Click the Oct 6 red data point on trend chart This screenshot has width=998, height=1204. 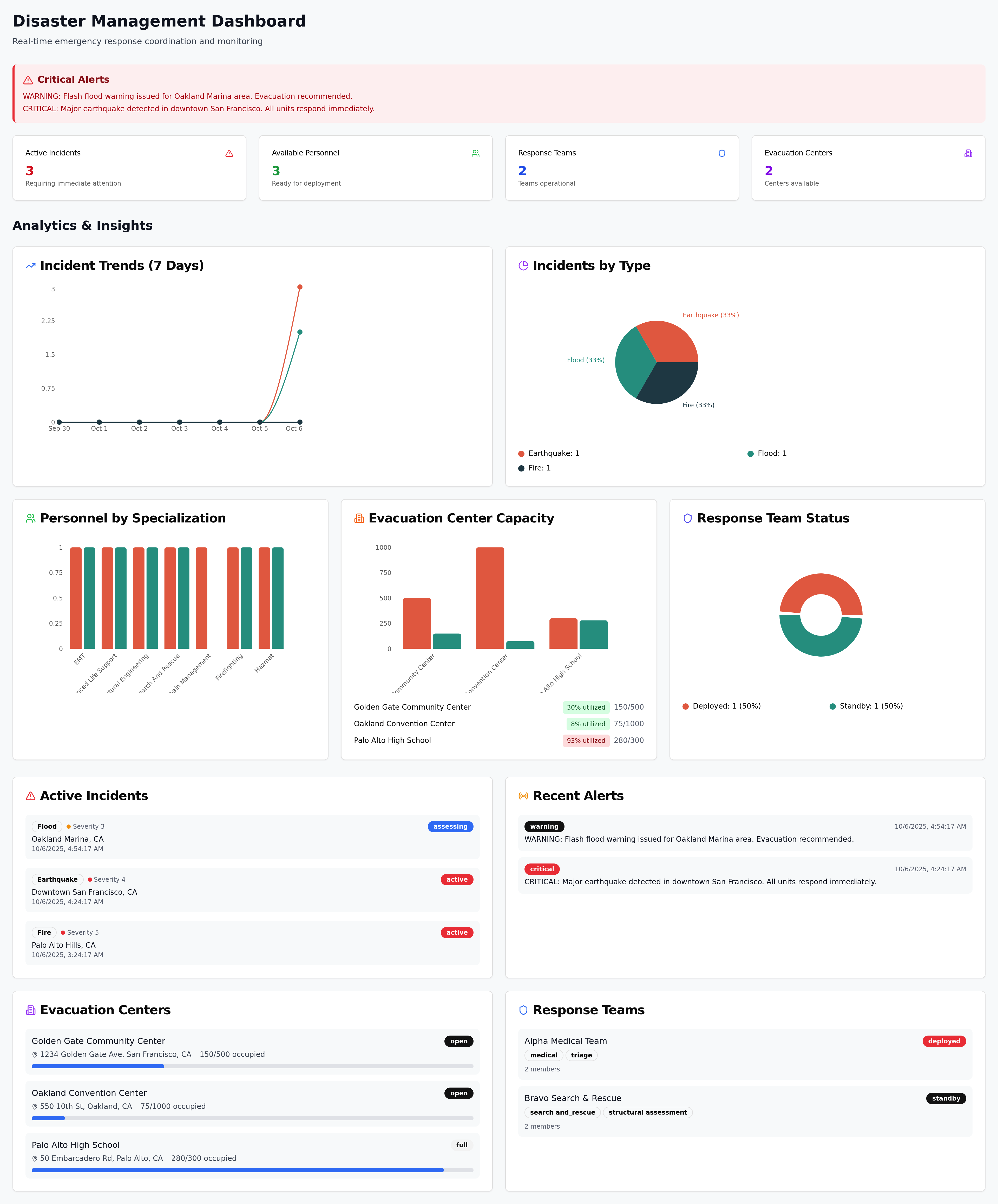pyautogui.click(x=300, y=287)
